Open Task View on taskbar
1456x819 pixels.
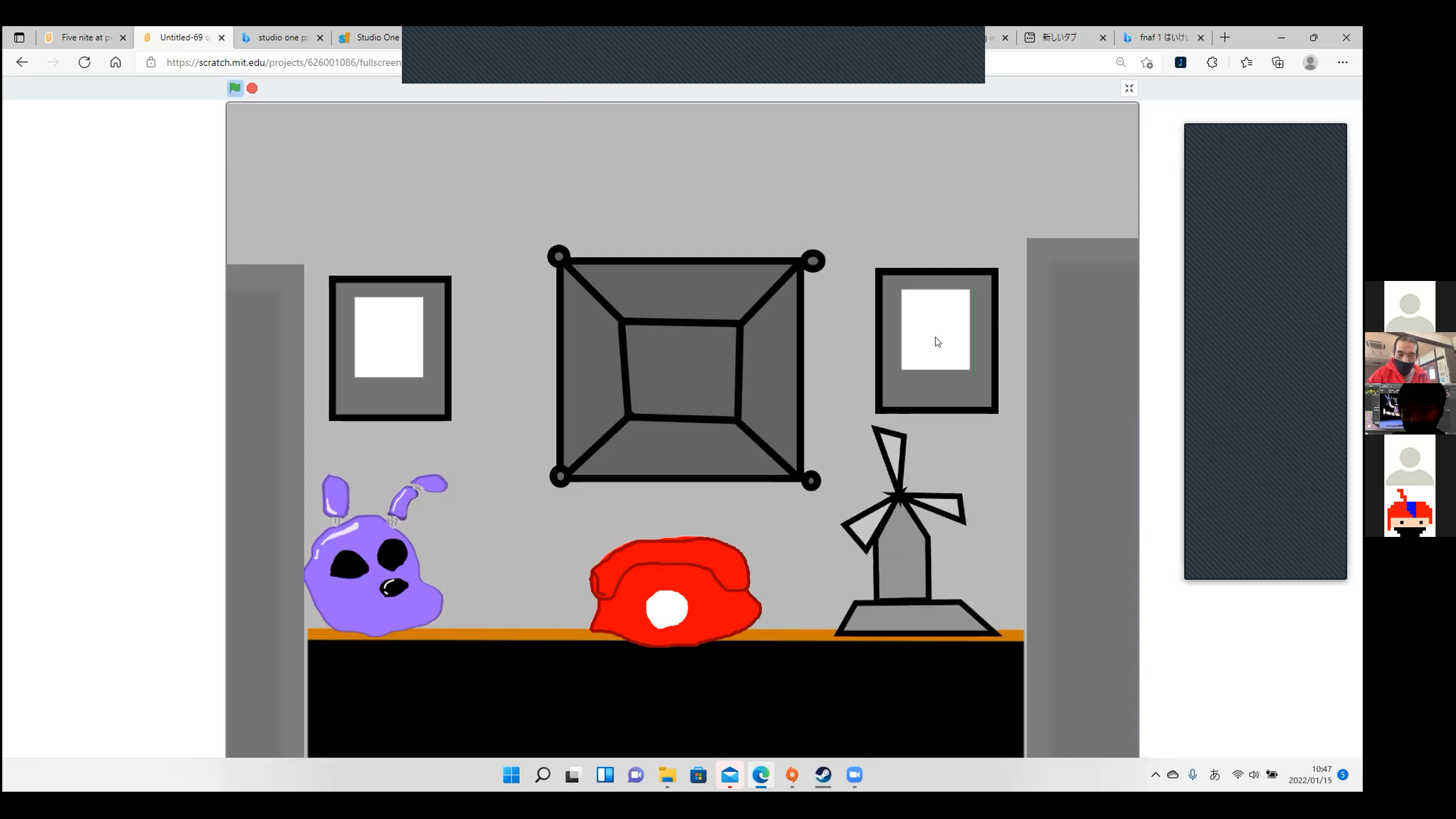[x=573, y=775]
